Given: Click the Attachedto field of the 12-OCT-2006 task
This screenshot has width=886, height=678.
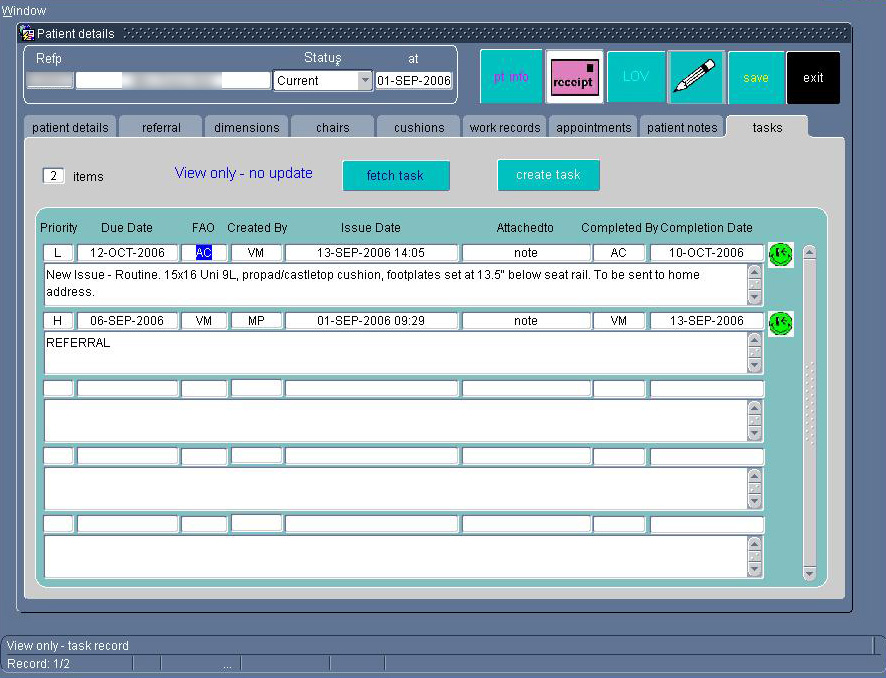Looking at the screenshot, I should [526, 253].
